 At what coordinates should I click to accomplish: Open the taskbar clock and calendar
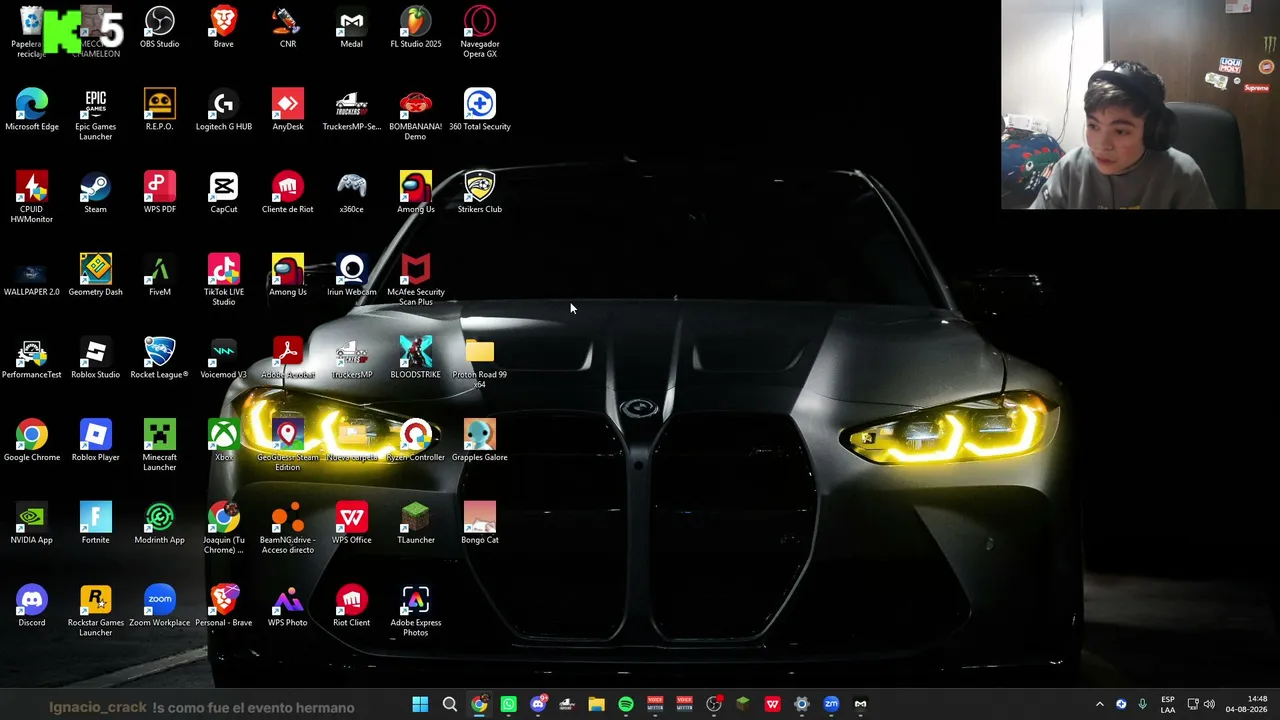pyautogui.click(x=1246, y=704)
